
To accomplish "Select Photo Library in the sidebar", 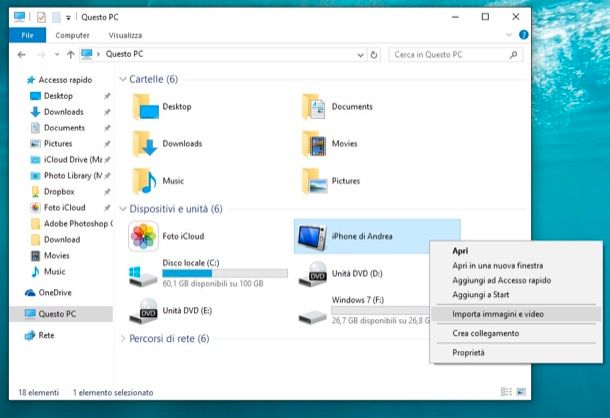I will point(73,176).
